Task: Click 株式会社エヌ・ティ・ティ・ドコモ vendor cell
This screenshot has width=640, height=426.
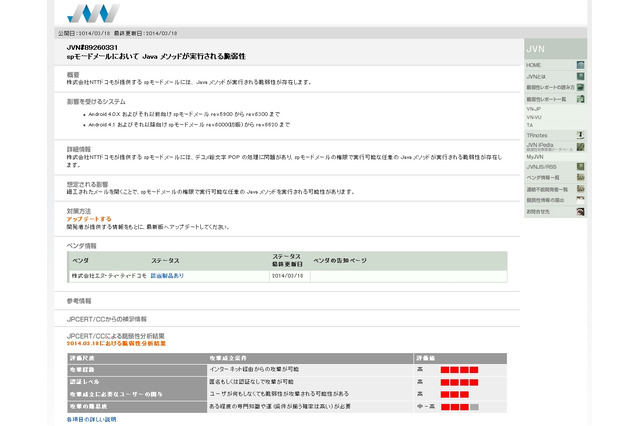Action: [109, 276]
